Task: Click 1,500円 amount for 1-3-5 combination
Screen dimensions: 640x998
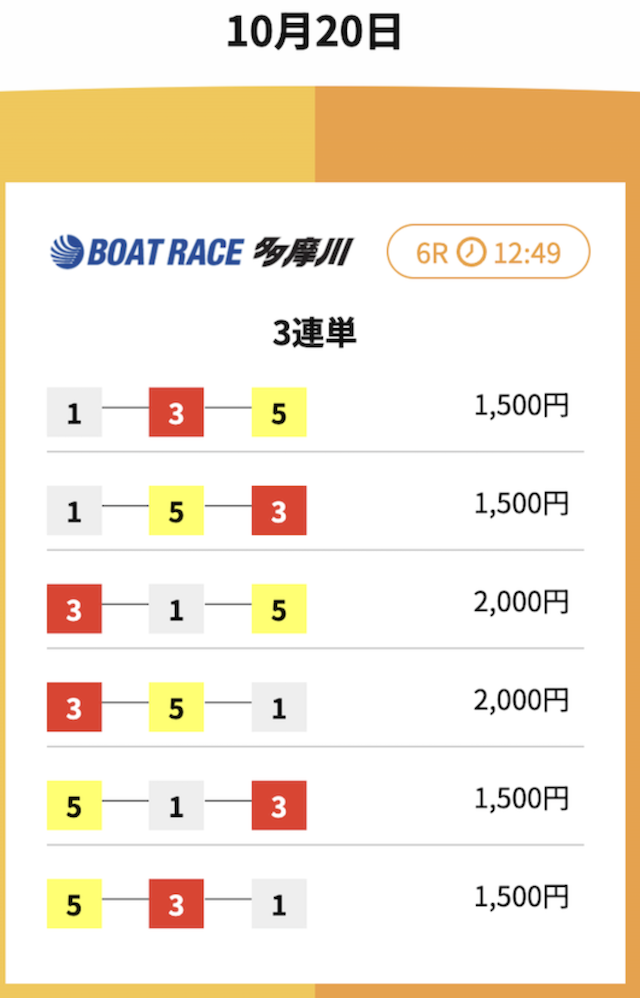Action: tap(521, 406)
